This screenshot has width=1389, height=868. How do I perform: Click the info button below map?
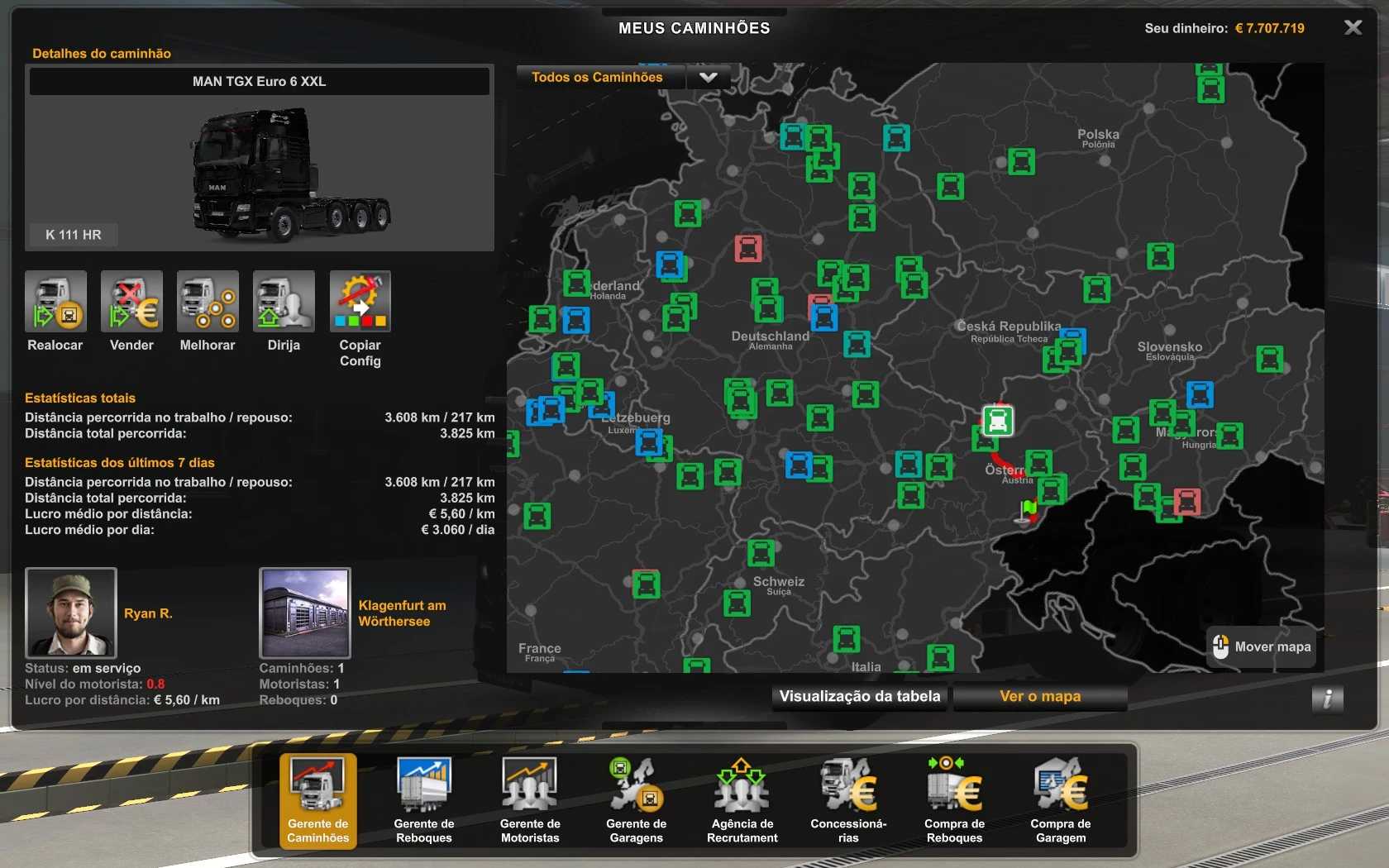(x=1327, y=699)
